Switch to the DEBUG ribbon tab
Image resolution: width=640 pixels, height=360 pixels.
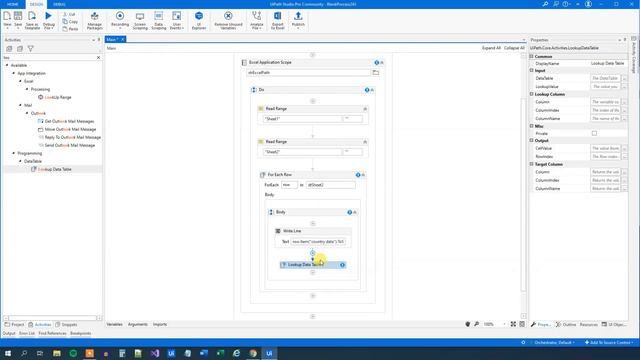pyautogui.click(x=59, y=4)
